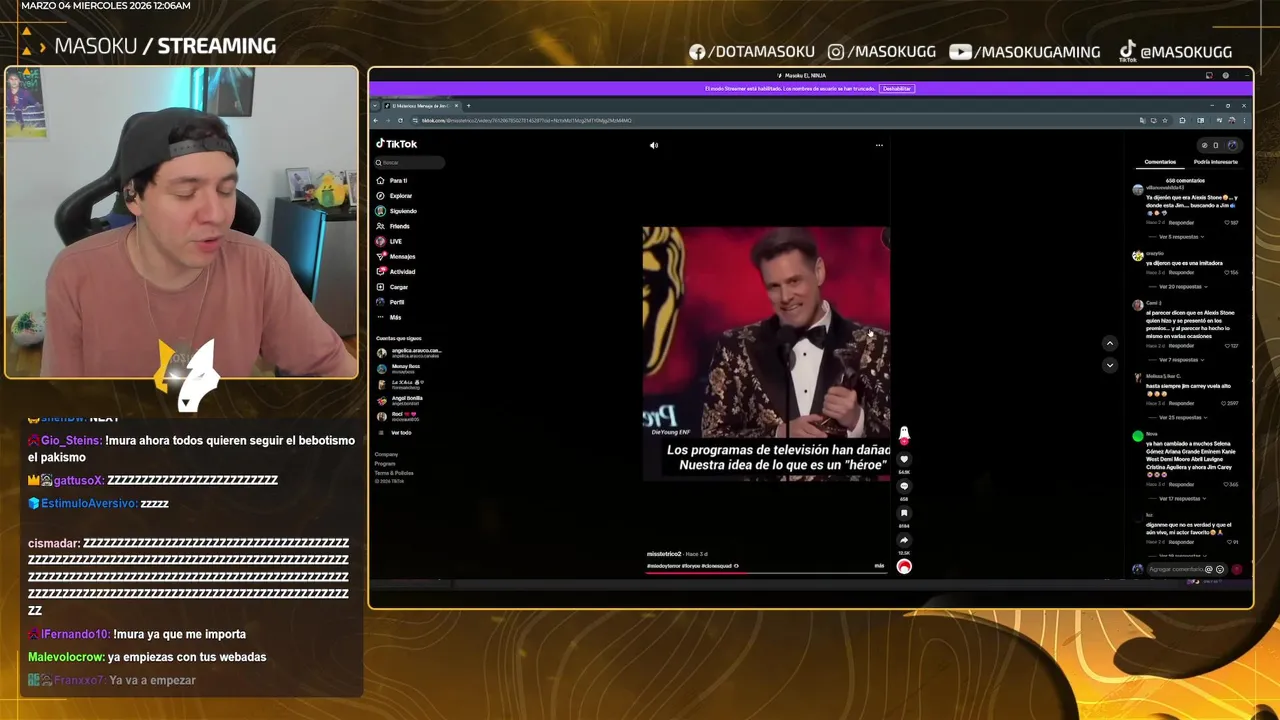Open the Explorar page in TikTok sidebar

click(394, 196)
